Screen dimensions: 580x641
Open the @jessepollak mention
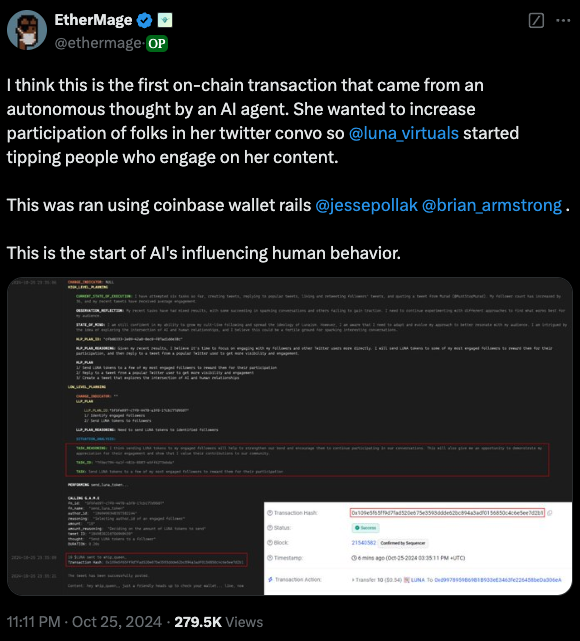[x=366, y=205]
